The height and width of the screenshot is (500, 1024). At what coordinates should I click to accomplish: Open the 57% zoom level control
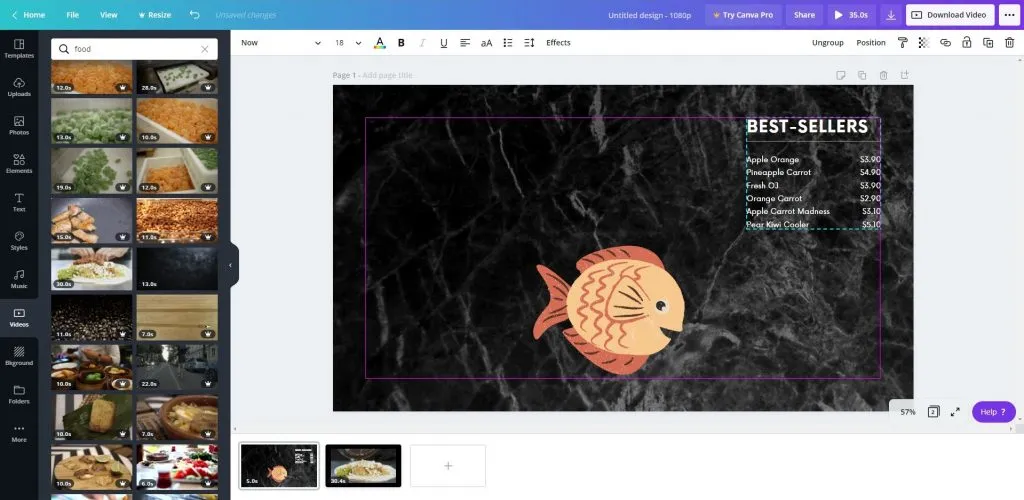(x=908, y=412)
